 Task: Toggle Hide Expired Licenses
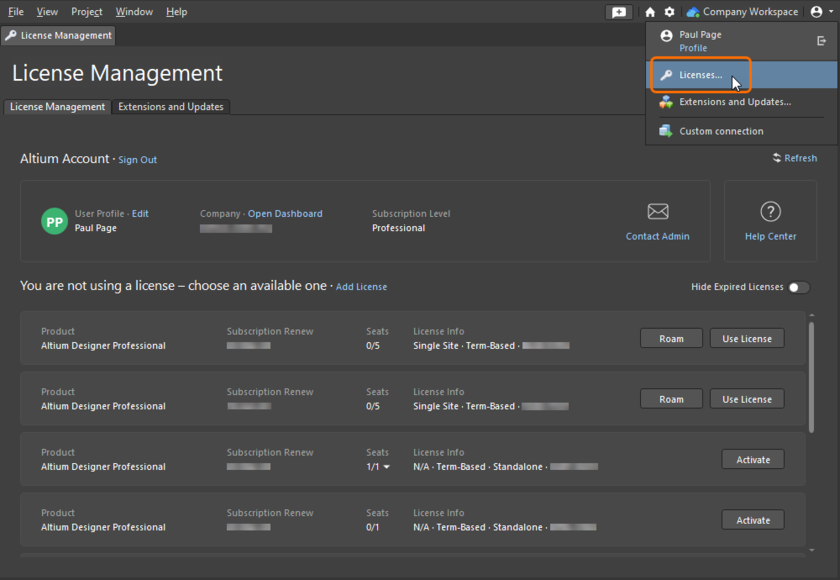(799, 287)
